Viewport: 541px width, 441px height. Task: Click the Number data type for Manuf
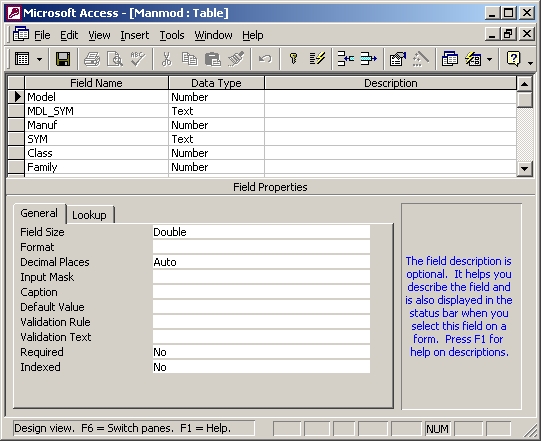[x=216, y=125]
